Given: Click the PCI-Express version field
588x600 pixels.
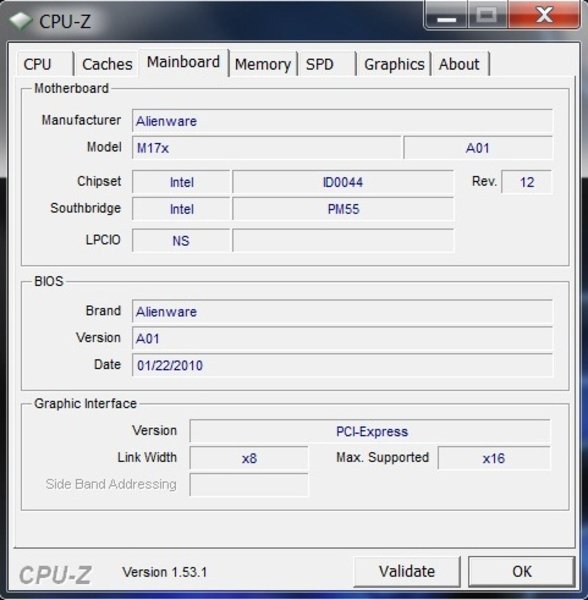Looking at the screenshot, I should point(370,431).
